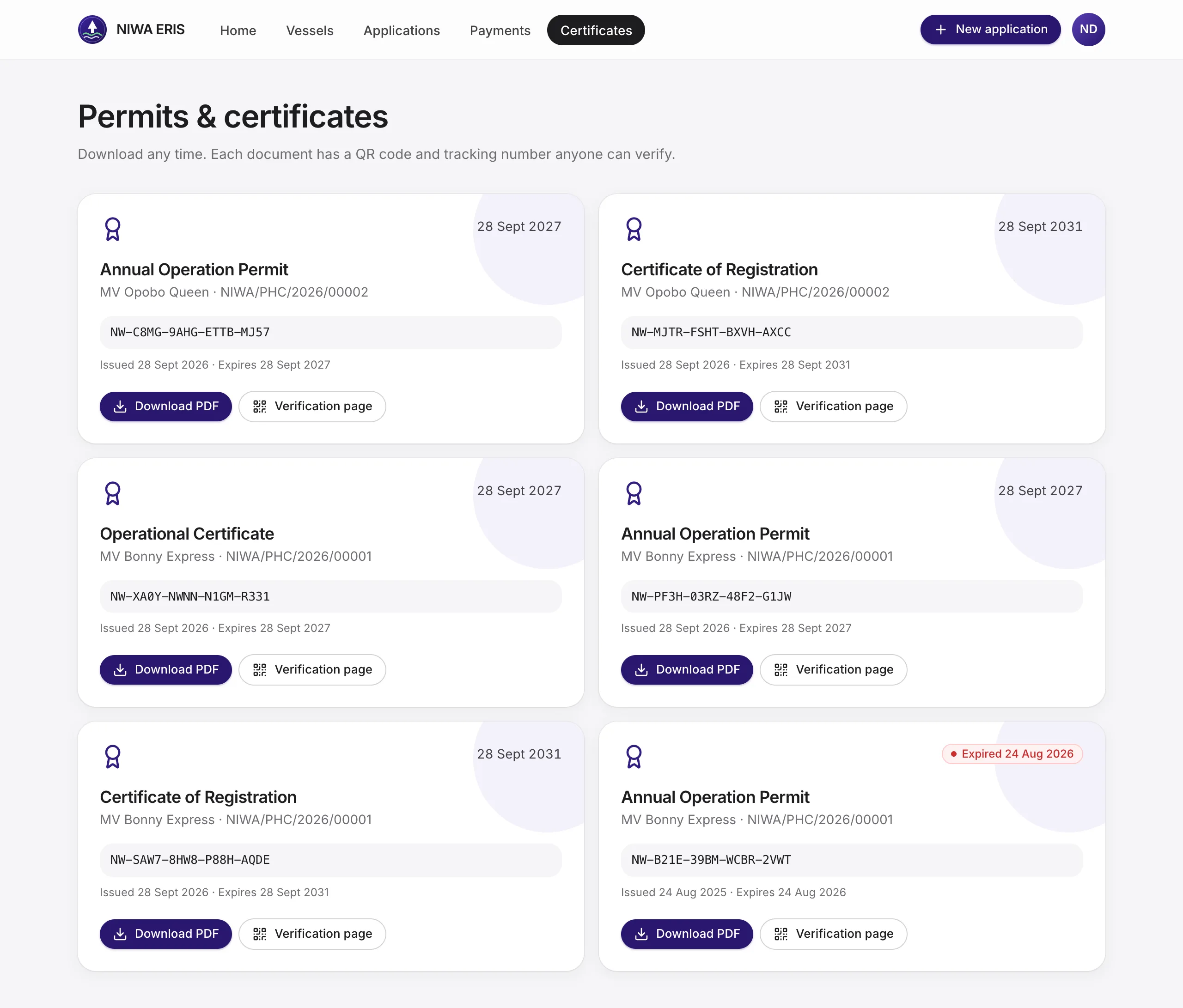Screen dimensions: 1183x1008
Task: Click tracking number NW-XA0Y-NWNN-N1GM-R331
Action: click(330, 596)
